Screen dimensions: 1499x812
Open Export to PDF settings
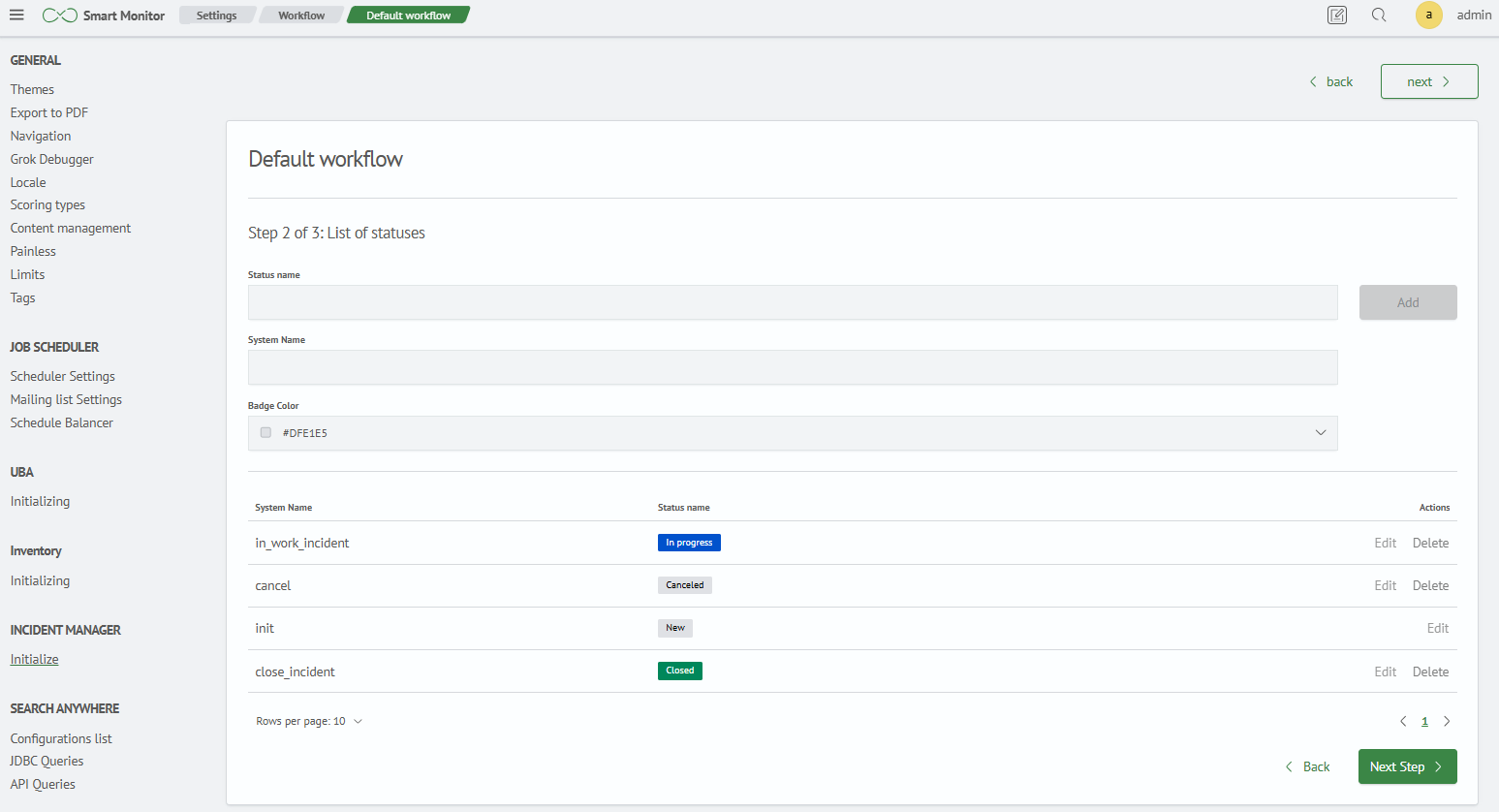pyautogui.click(x=49, y=112)
